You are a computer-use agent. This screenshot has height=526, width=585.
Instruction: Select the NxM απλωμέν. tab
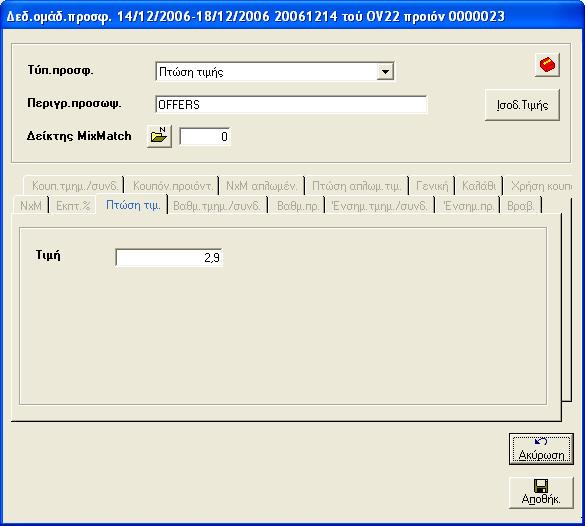(261, 185)
